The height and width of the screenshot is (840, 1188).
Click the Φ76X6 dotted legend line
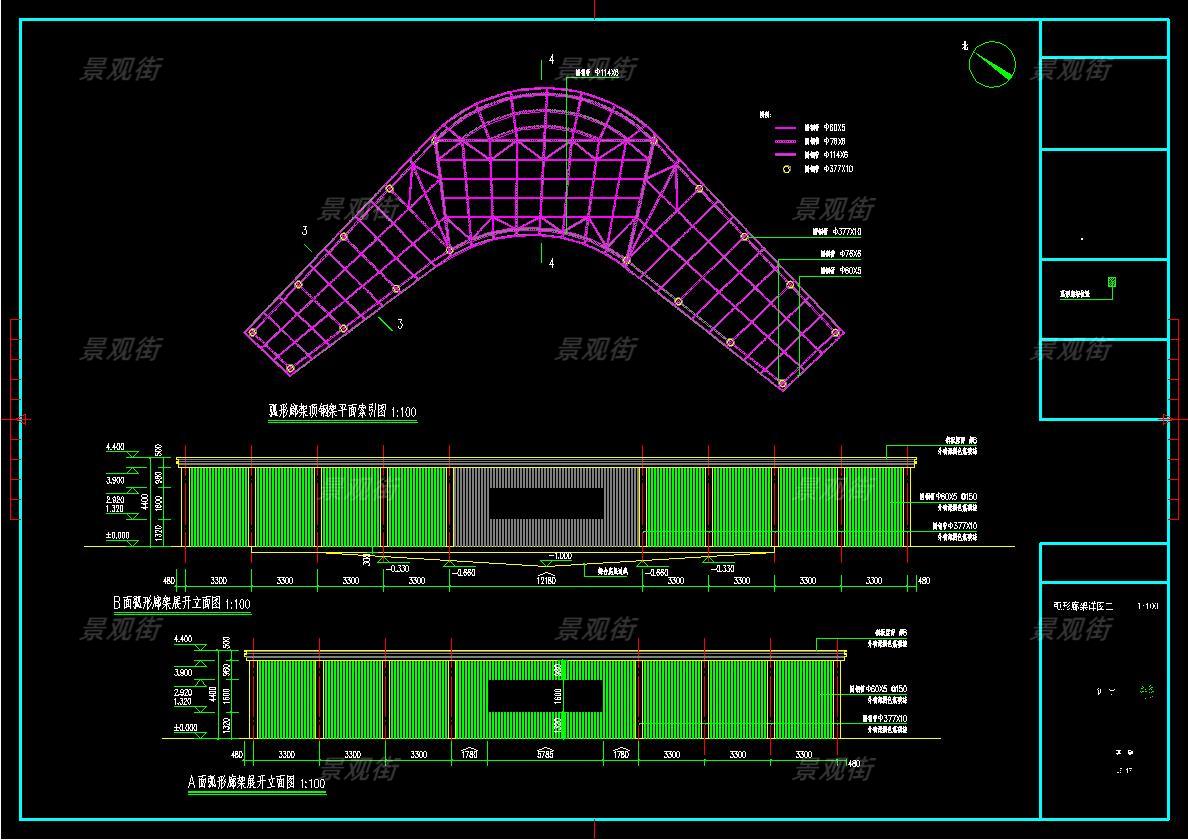(x=785, y=142)
